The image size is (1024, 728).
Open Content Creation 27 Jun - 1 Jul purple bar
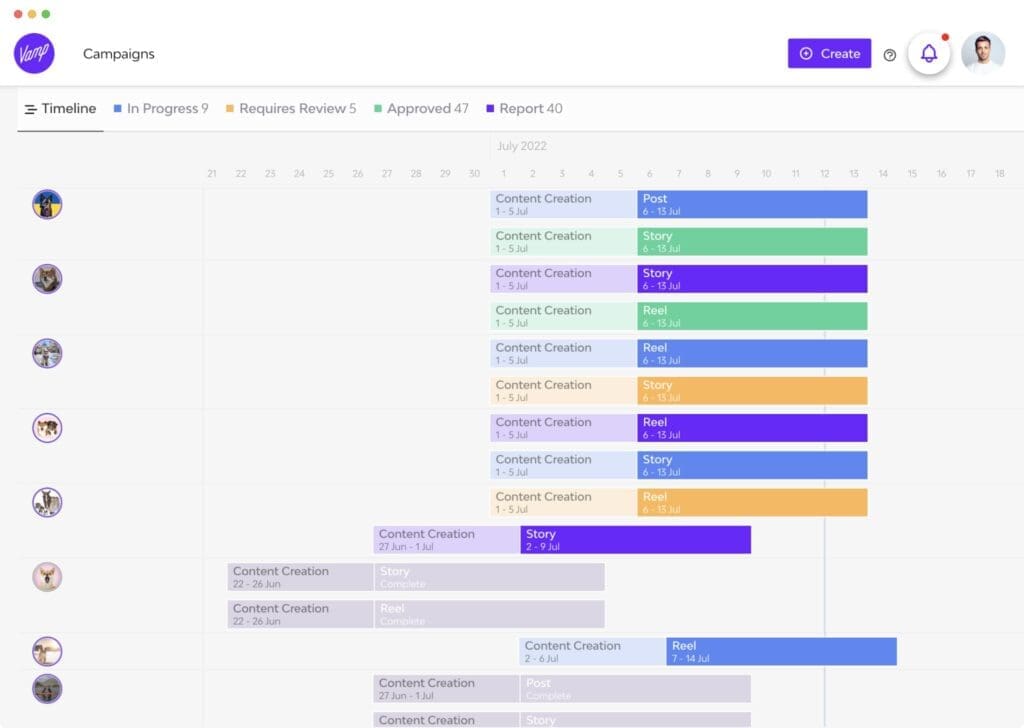(x=446, y=540)
